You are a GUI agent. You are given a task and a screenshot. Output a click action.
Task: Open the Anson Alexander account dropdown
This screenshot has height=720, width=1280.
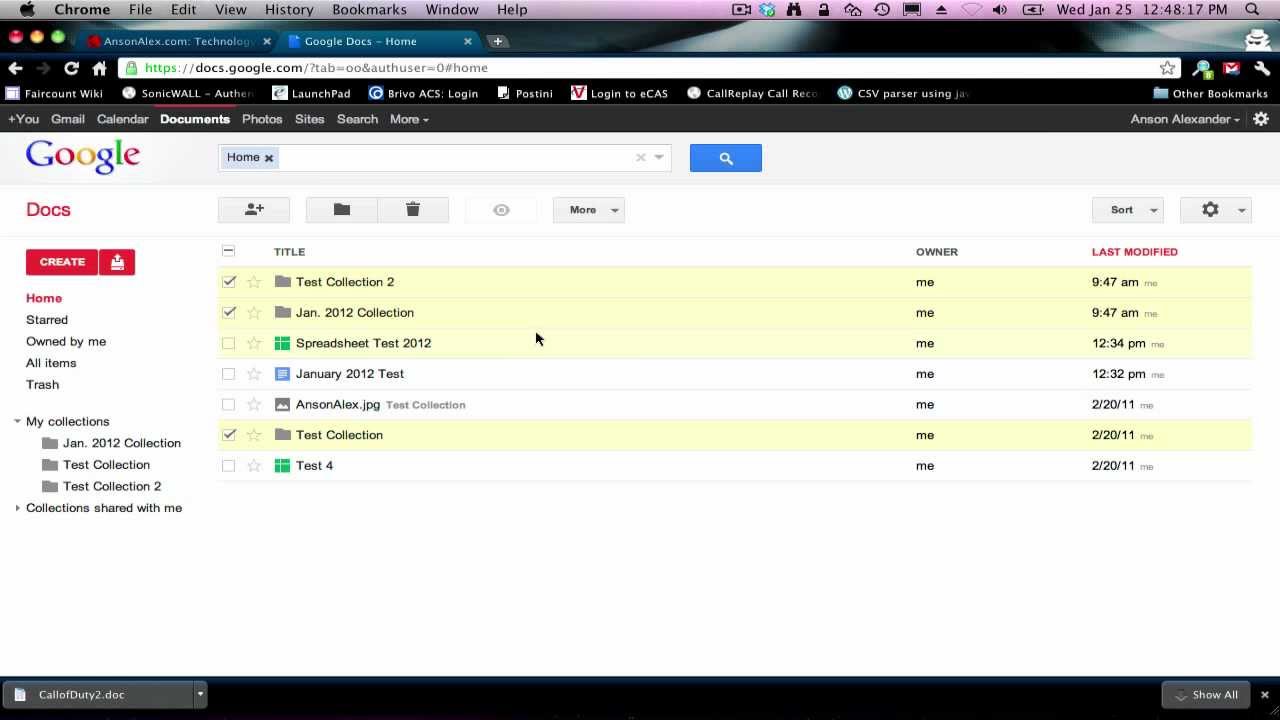(1185, 119)
